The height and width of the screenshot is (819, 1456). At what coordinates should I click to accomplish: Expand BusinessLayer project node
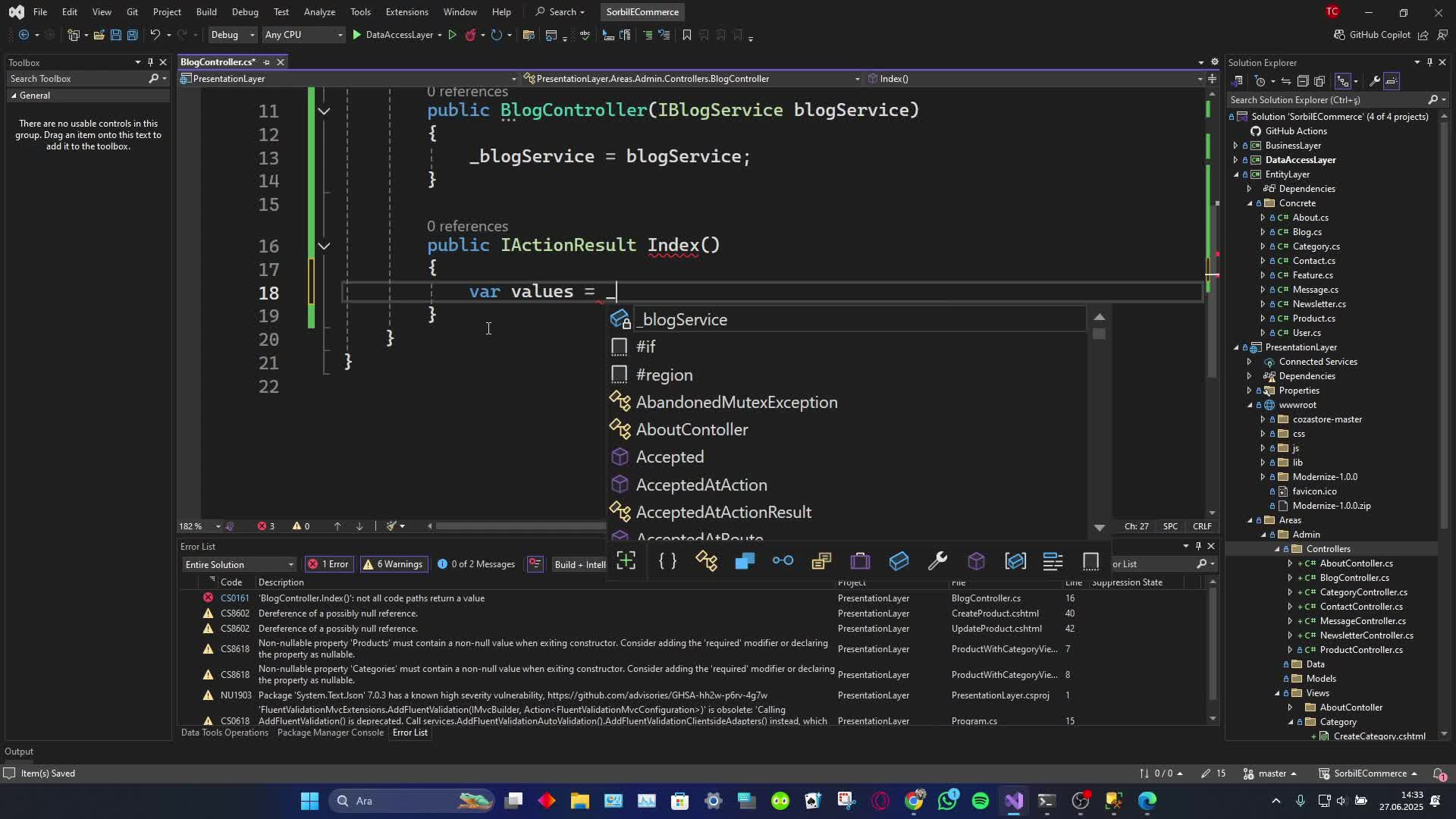(x=1235, y=146)
